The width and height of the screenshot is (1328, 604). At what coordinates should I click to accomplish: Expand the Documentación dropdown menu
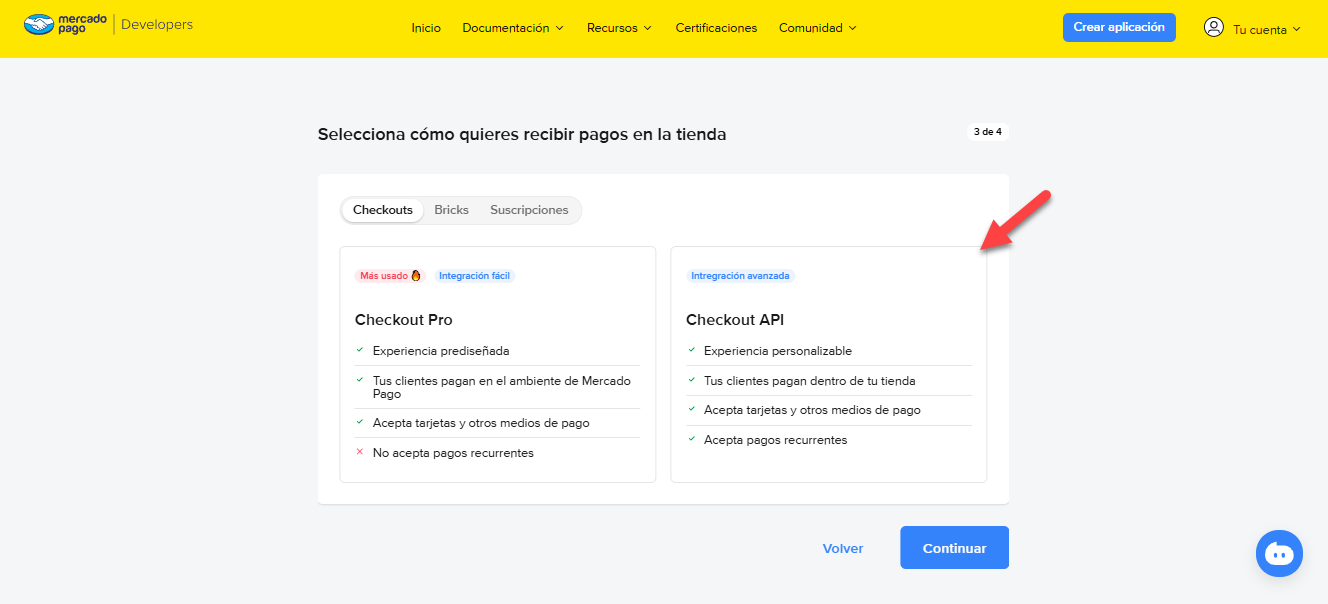(x=512, y=28)
